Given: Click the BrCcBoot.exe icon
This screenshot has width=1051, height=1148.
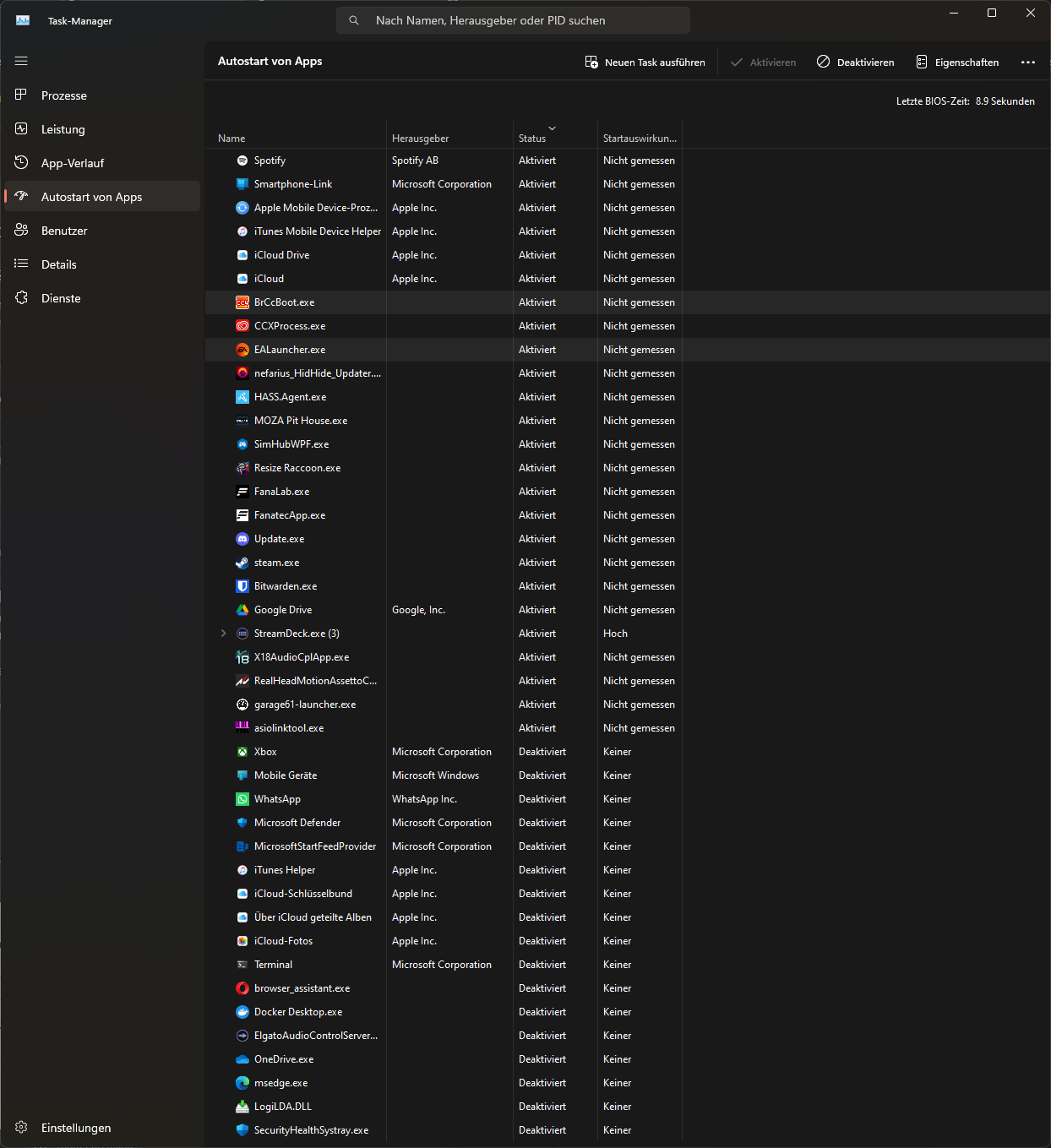Looking at the screenshot, I should coord(242,302).
